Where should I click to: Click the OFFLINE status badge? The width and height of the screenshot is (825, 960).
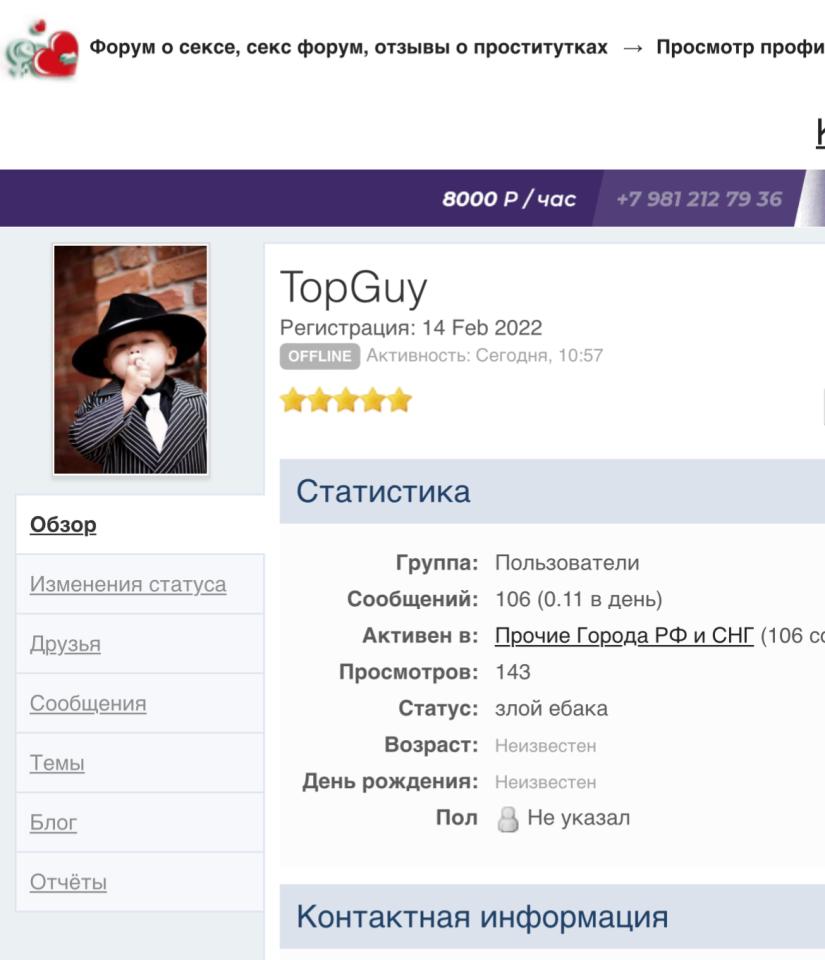click(319, 356)
